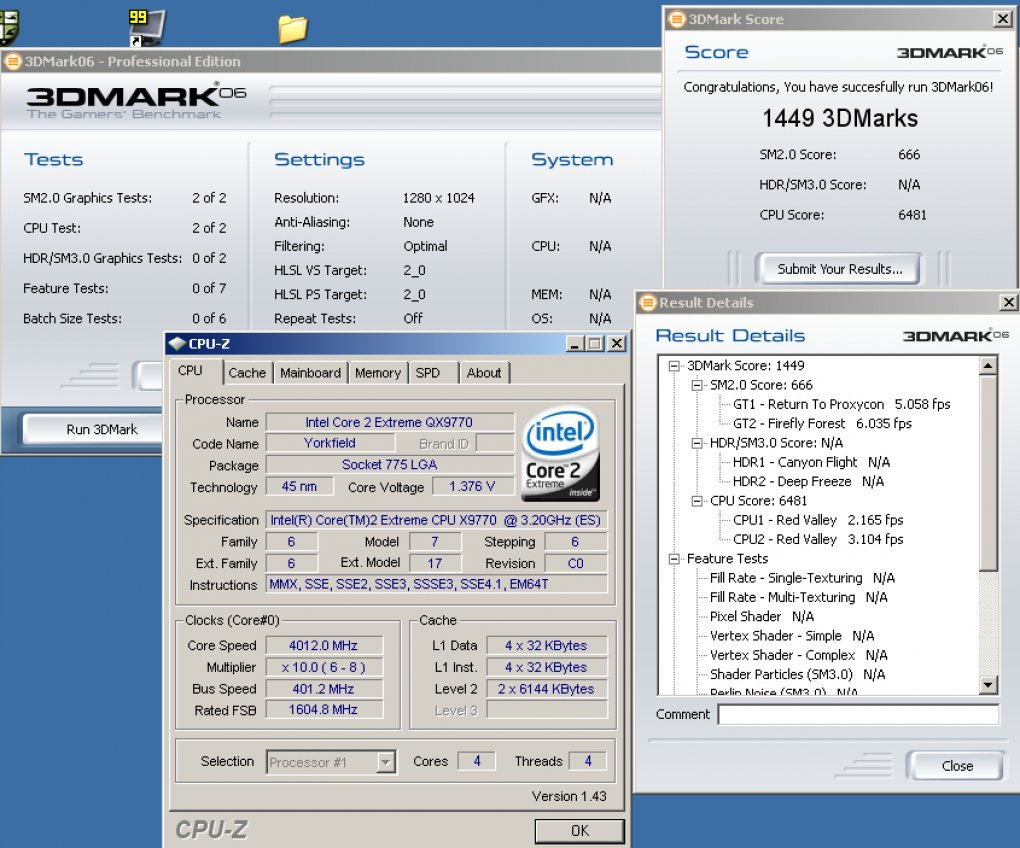Click the Socket 775 LGA package value
This screenshot has width=1020, height=848.
[389, 464]
